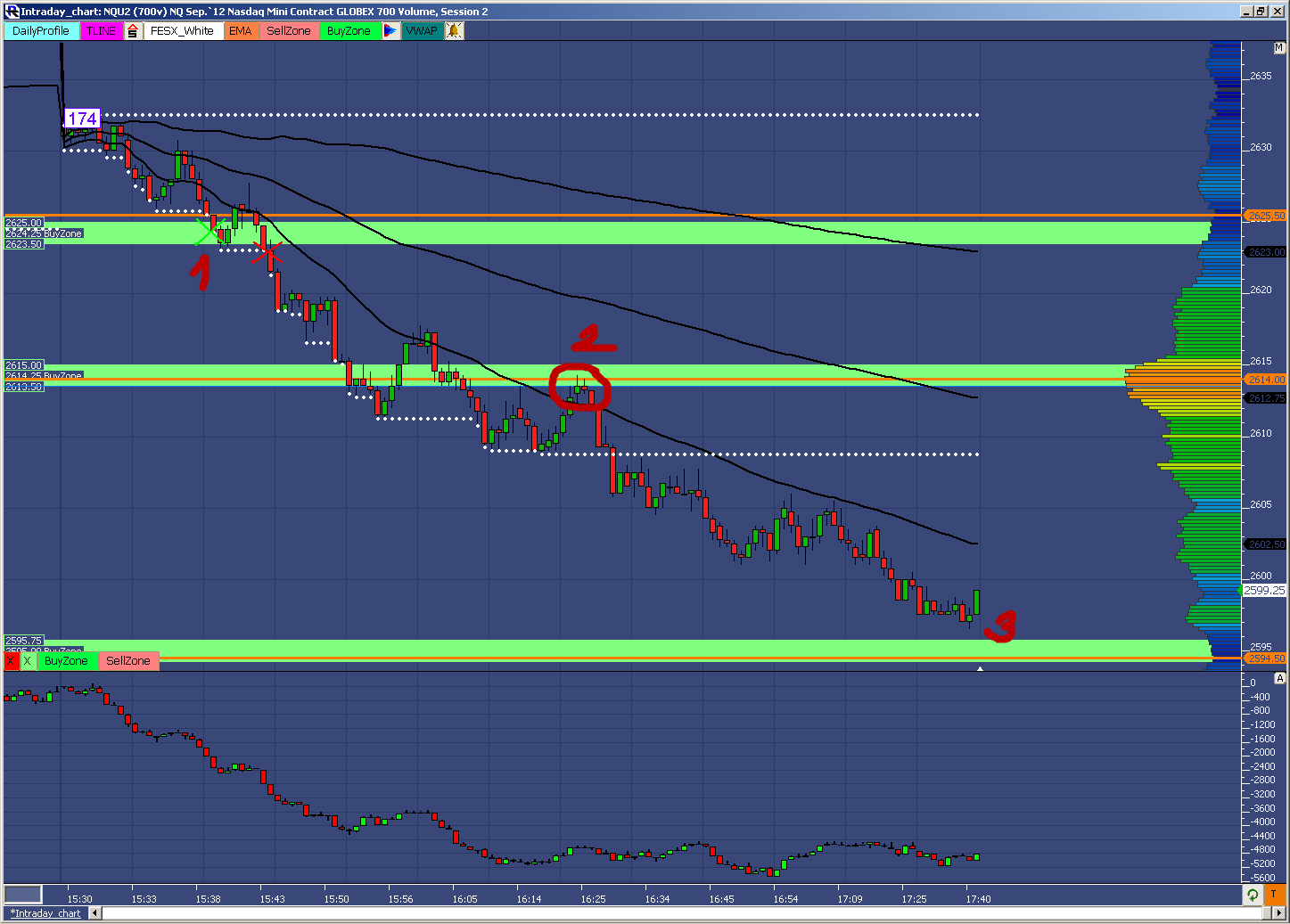Click the 2623.00 price marker on scale
The height and width of the screenshot is (924, 1290).
1266,252
